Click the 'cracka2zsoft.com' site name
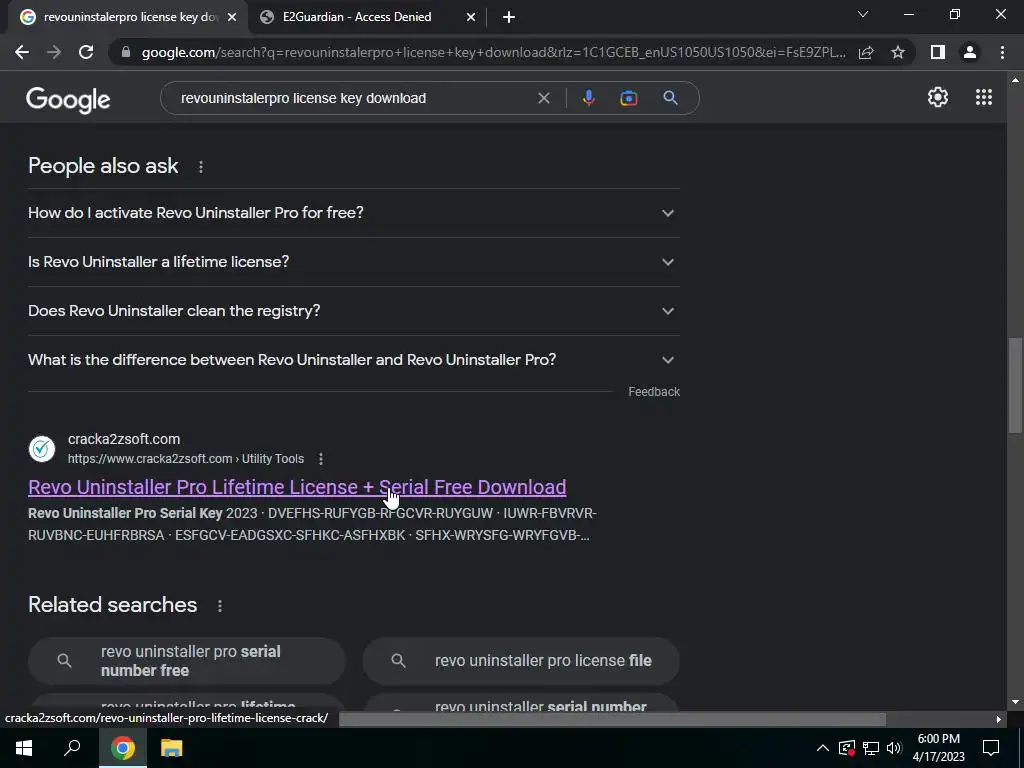Image resolution: width=1024 pixels, height=768 pixels. [x=124, y=440]
